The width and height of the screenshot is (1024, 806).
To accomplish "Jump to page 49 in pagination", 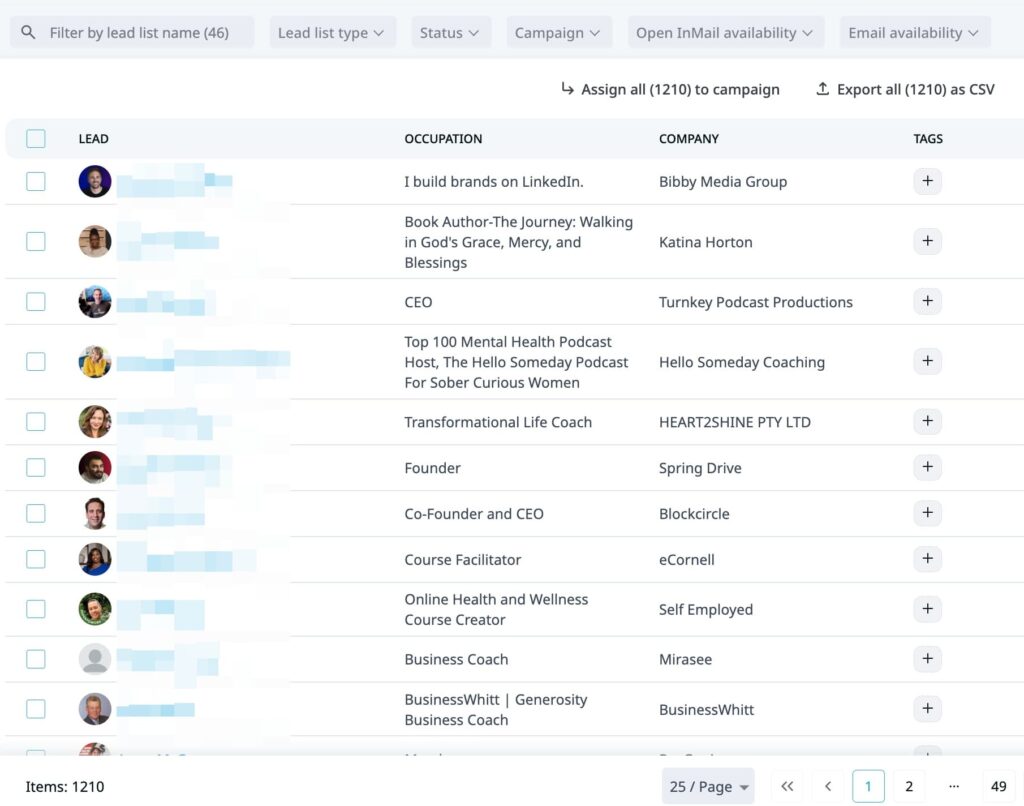I will tap(997, 786).
